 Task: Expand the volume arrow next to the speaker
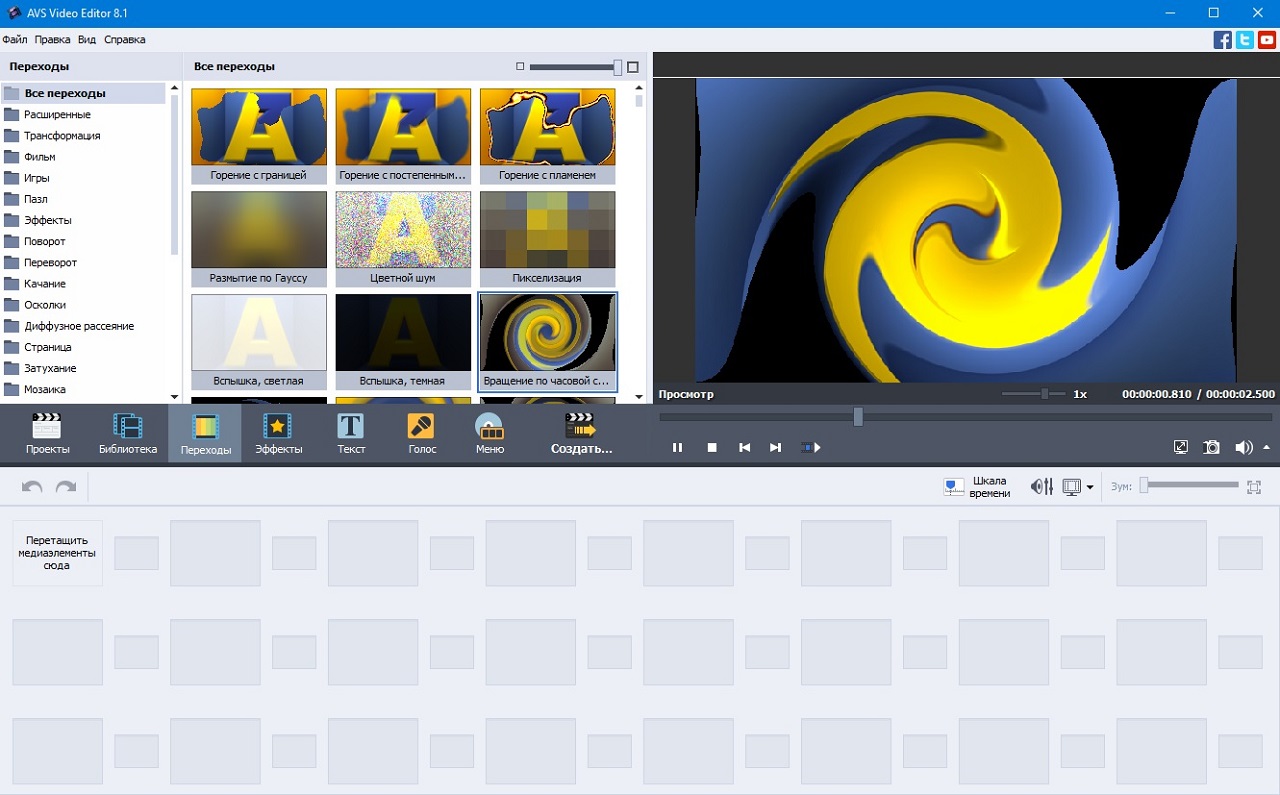pos(1267,447)
